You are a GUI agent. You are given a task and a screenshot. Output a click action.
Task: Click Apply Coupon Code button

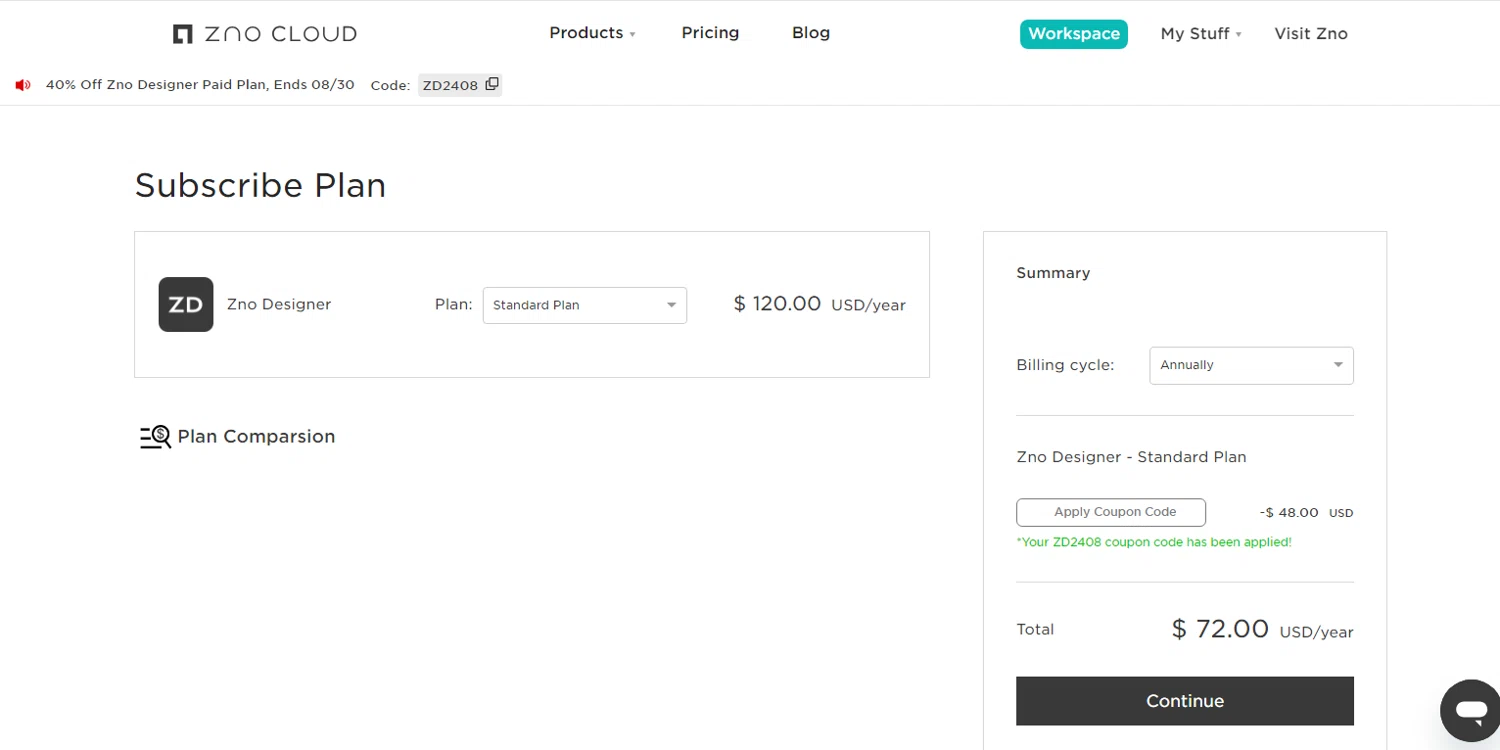1111,512
